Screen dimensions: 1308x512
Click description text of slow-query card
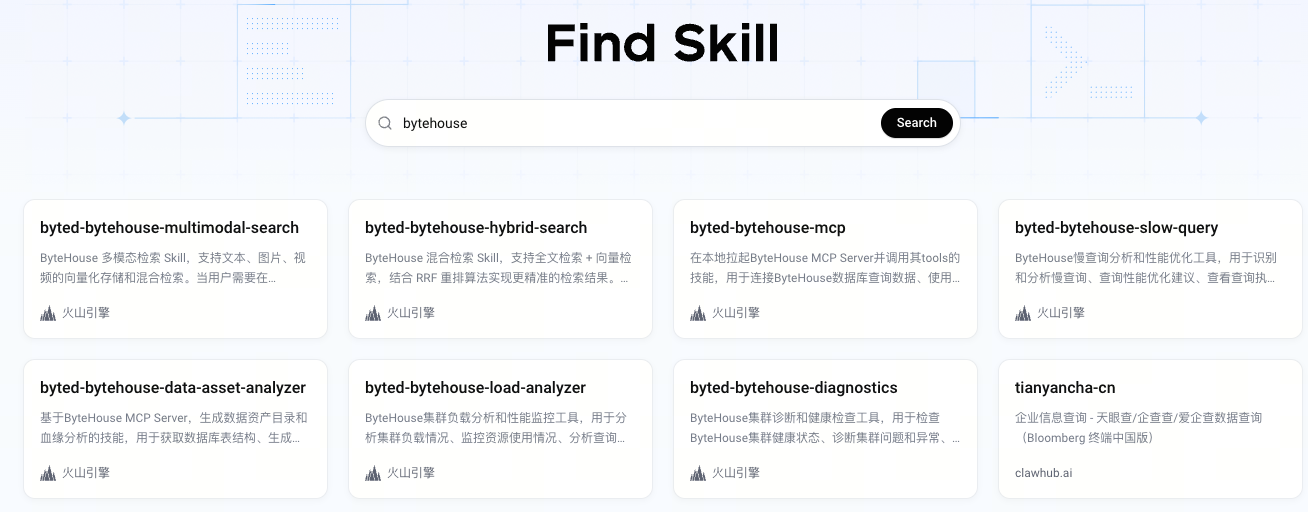click(x=1145, y=267)
